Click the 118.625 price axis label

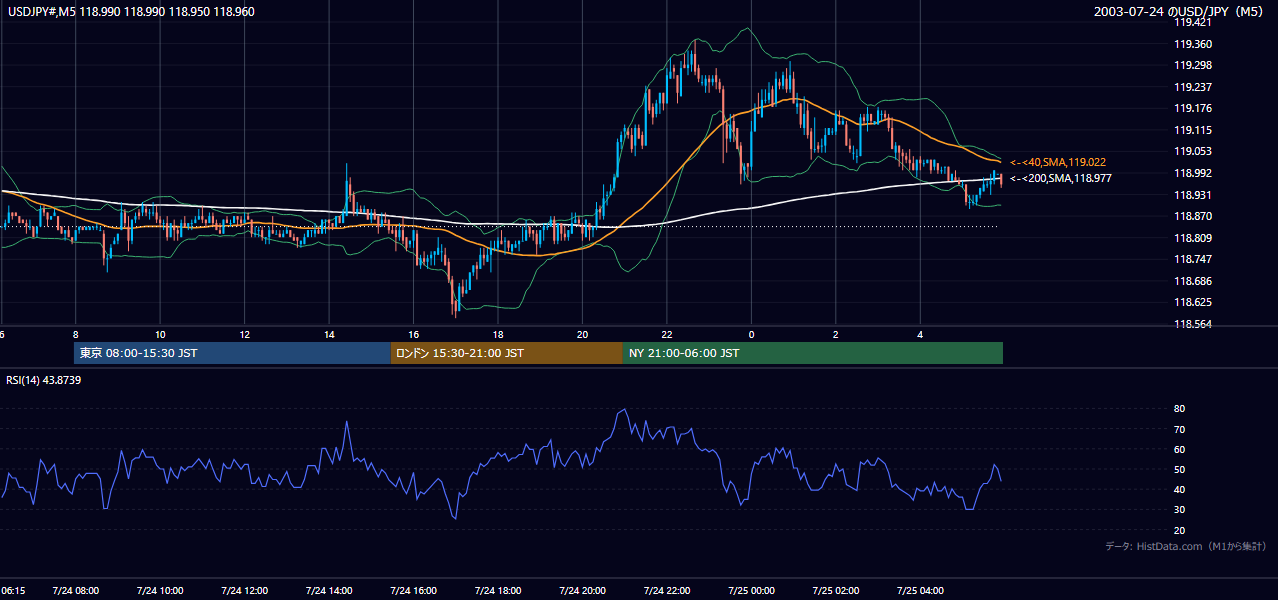tap(1193, 302)
